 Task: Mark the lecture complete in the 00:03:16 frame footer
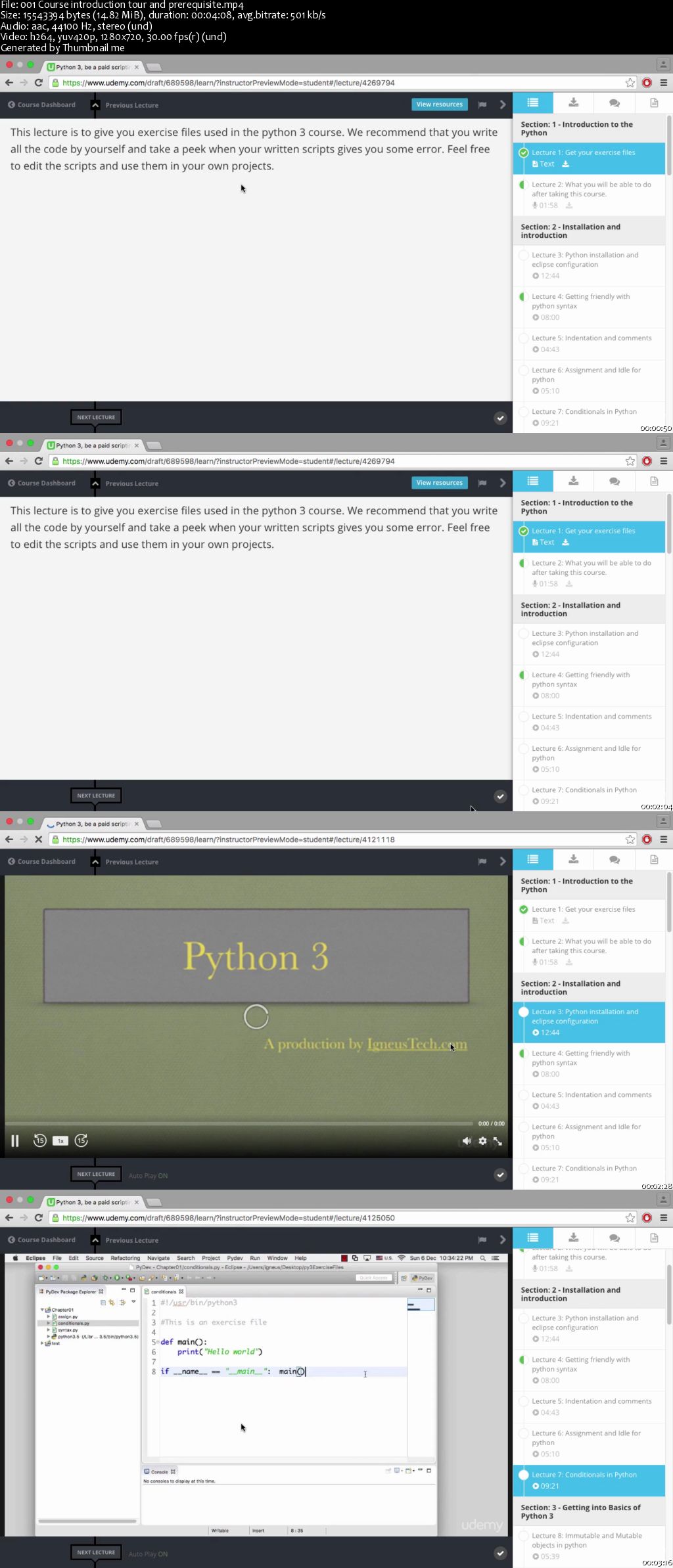point(500,1553)
